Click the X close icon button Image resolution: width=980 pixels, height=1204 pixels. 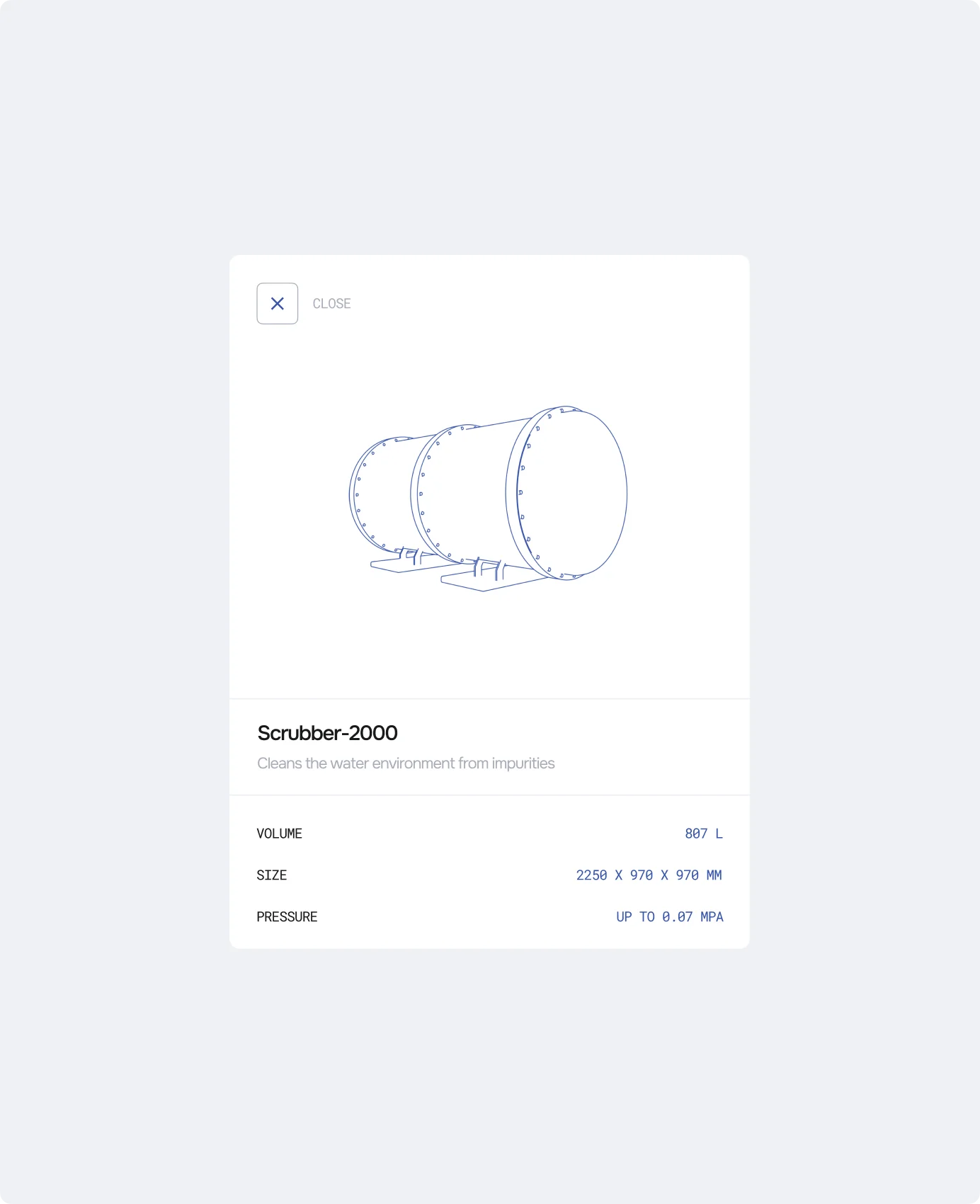pos(277,304)
